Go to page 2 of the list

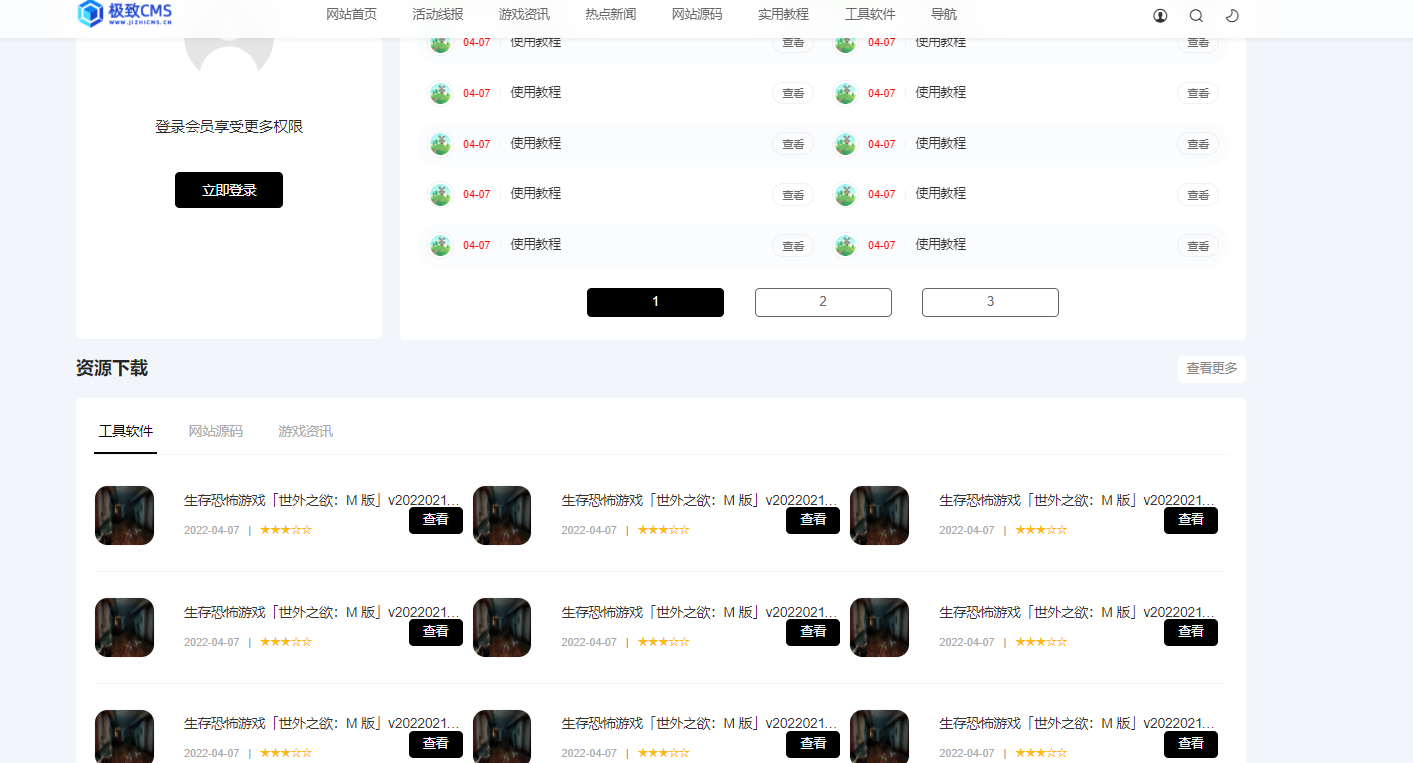click(823, 302)
